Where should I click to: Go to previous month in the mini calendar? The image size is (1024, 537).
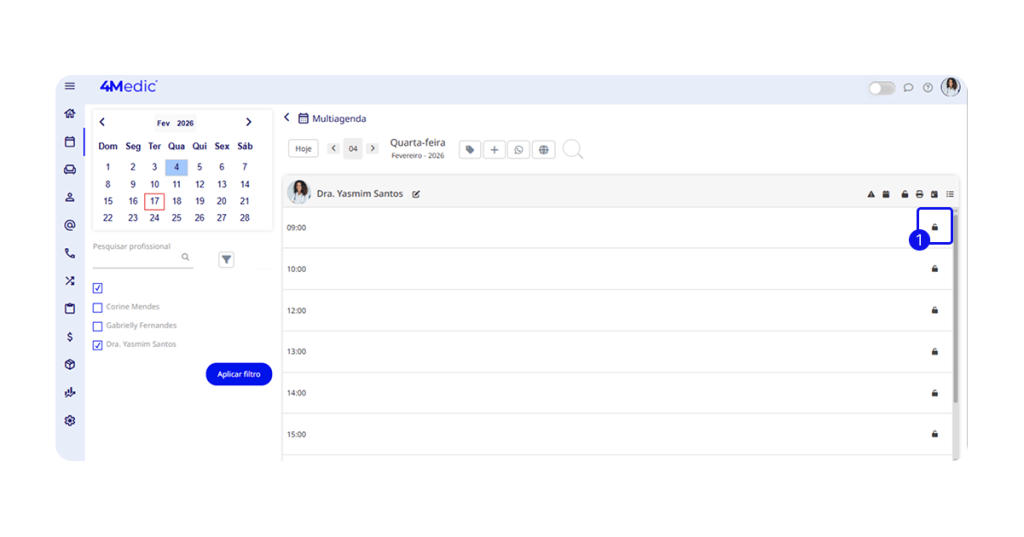click(102, 122)
